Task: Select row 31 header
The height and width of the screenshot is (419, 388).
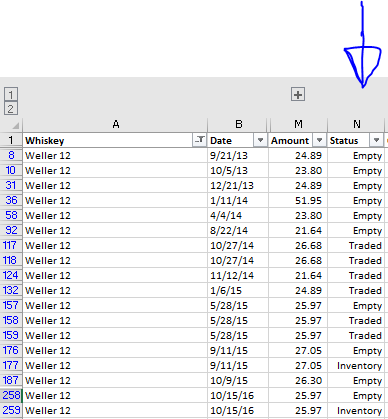Action: pos(11,185)
